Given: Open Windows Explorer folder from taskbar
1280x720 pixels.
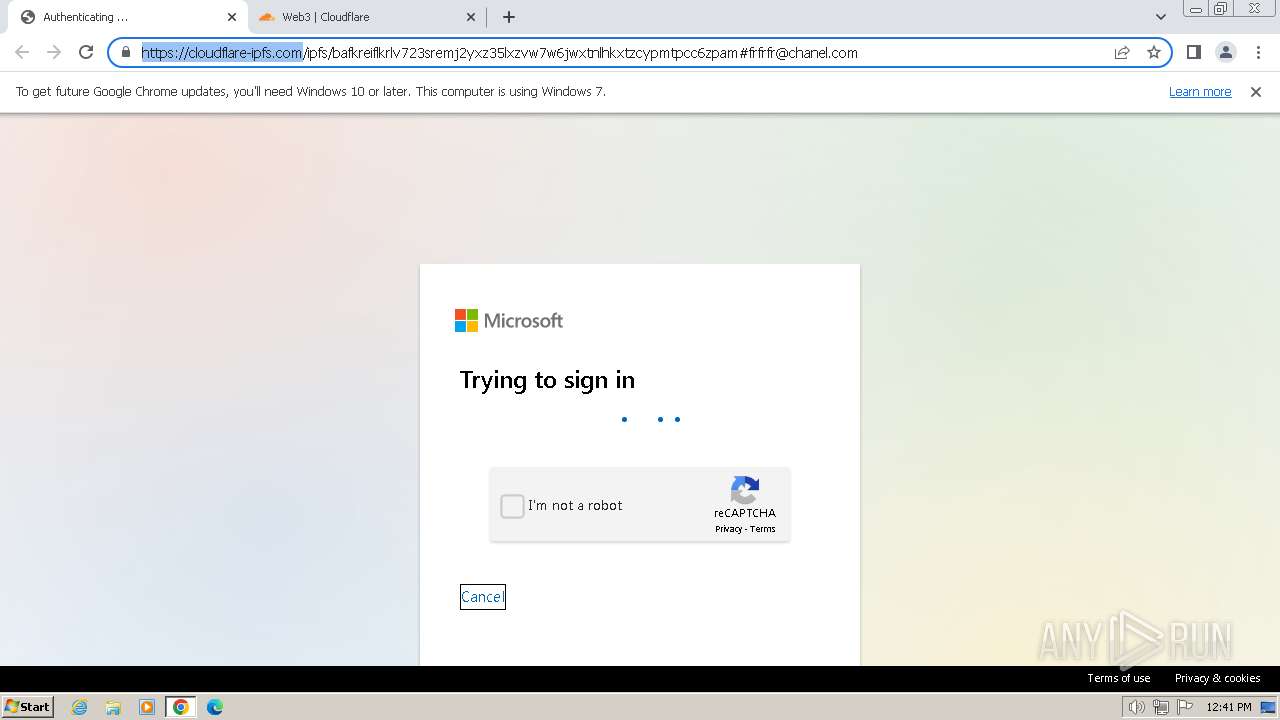Looking at the screenshot, I should pyautogui.click(x=113, y=707).
